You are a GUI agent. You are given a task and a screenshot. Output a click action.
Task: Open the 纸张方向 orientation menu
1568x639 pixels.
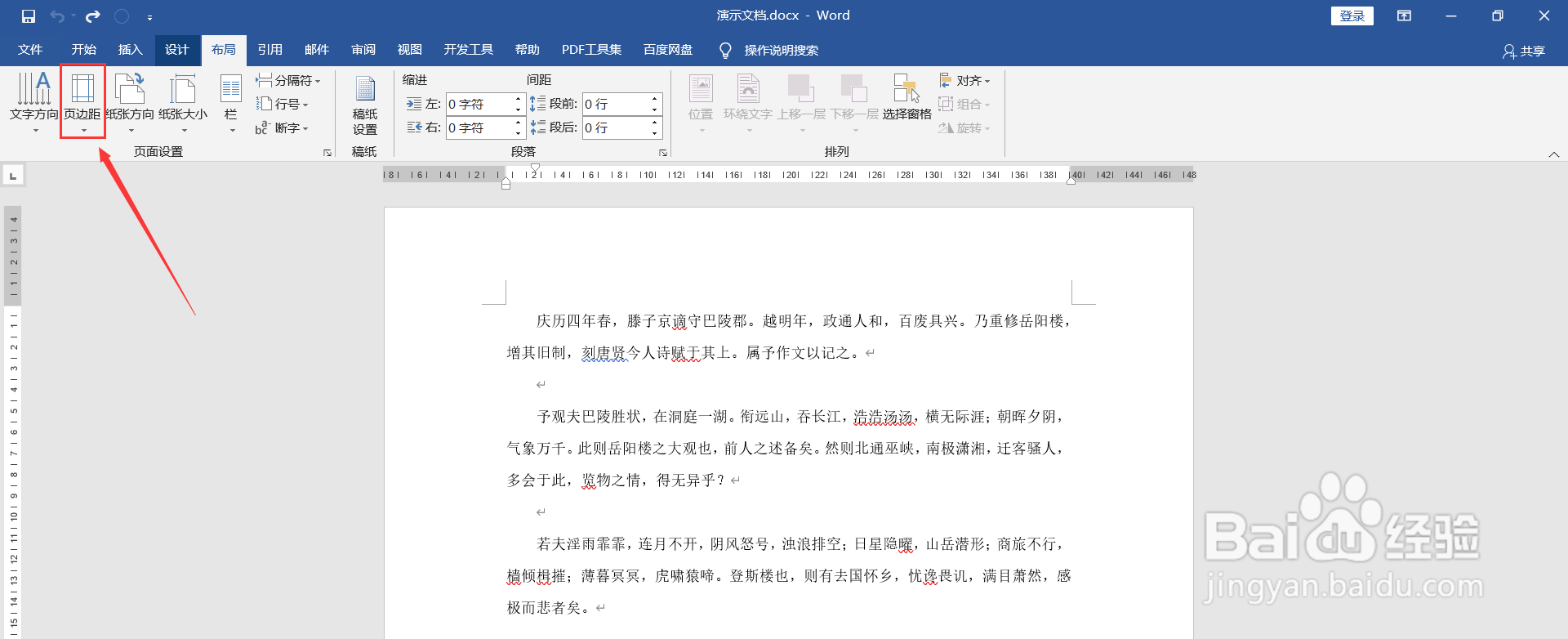[130, 102]
